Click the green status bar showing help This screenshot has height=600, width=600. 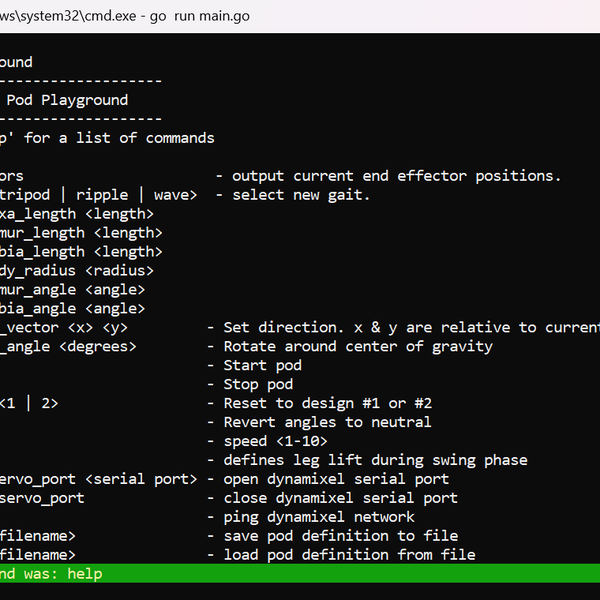[300, 573]
